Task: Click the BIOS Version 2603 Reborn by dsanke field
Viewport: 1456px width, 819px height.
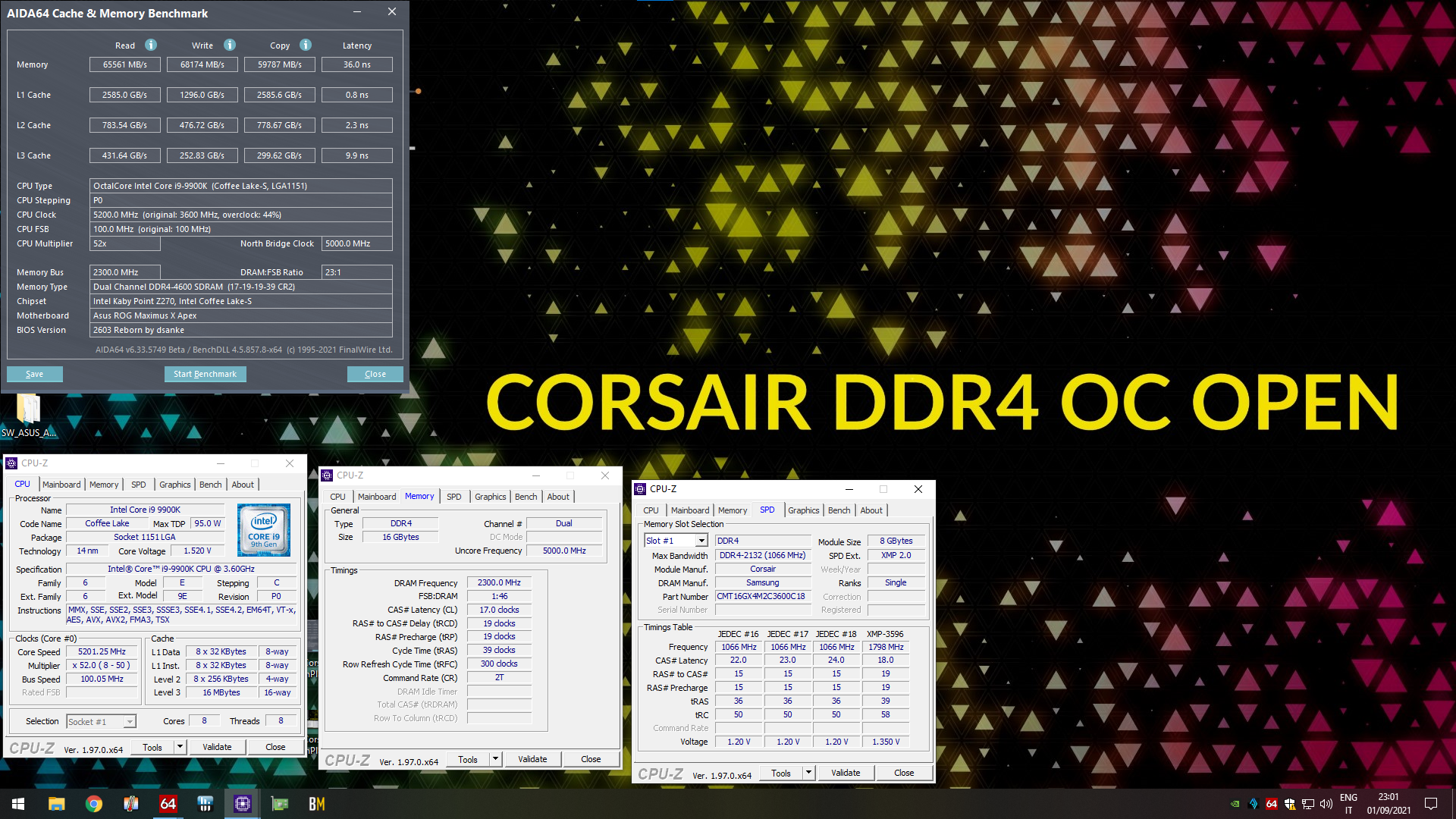Action: [241, 330]
